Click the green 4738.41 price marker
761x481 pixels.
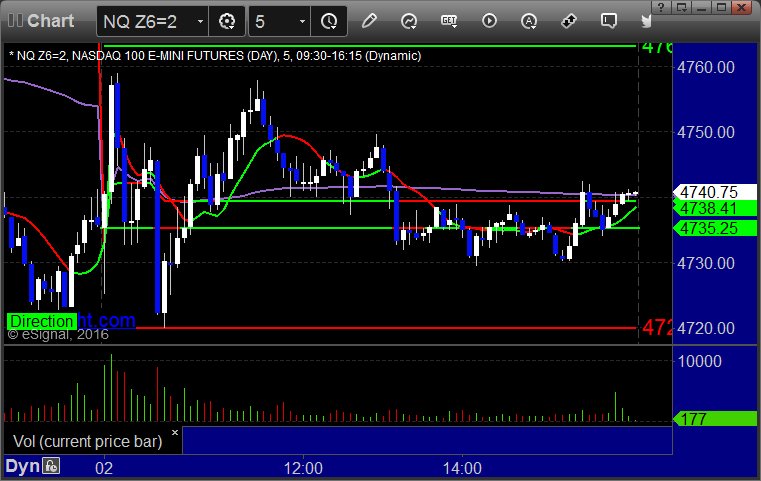[715, 208]
